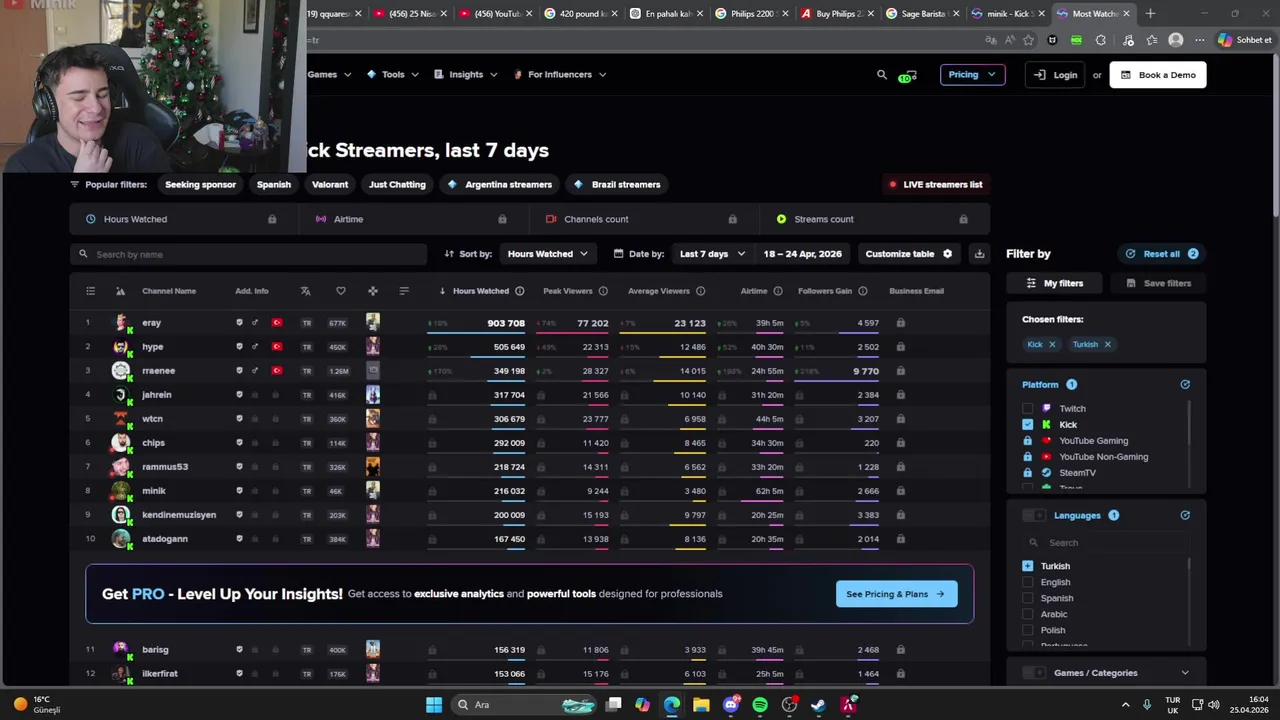This screenshot has width=1280, height=720.
Task: Click the language column header icon
Action: pyautogui.click(x=305, y=291)
